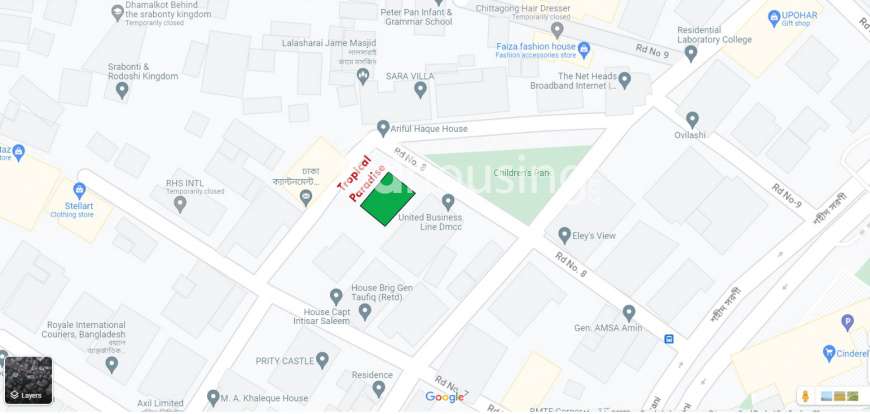This screenshot has width=870, height=414.
Task: Click the Faiza fashion house store pin
Action: click(x=584, y=51)
